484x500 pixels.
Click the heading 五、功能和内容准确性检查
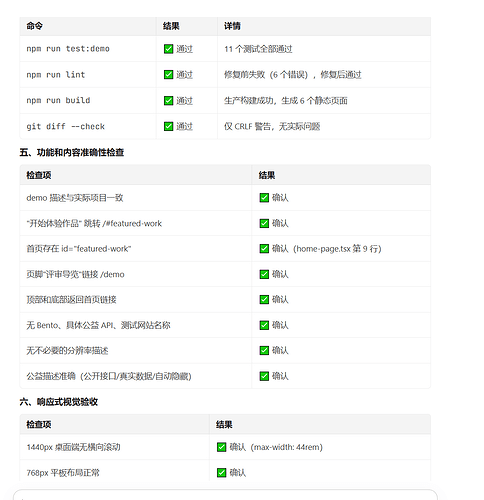[72, 153]
